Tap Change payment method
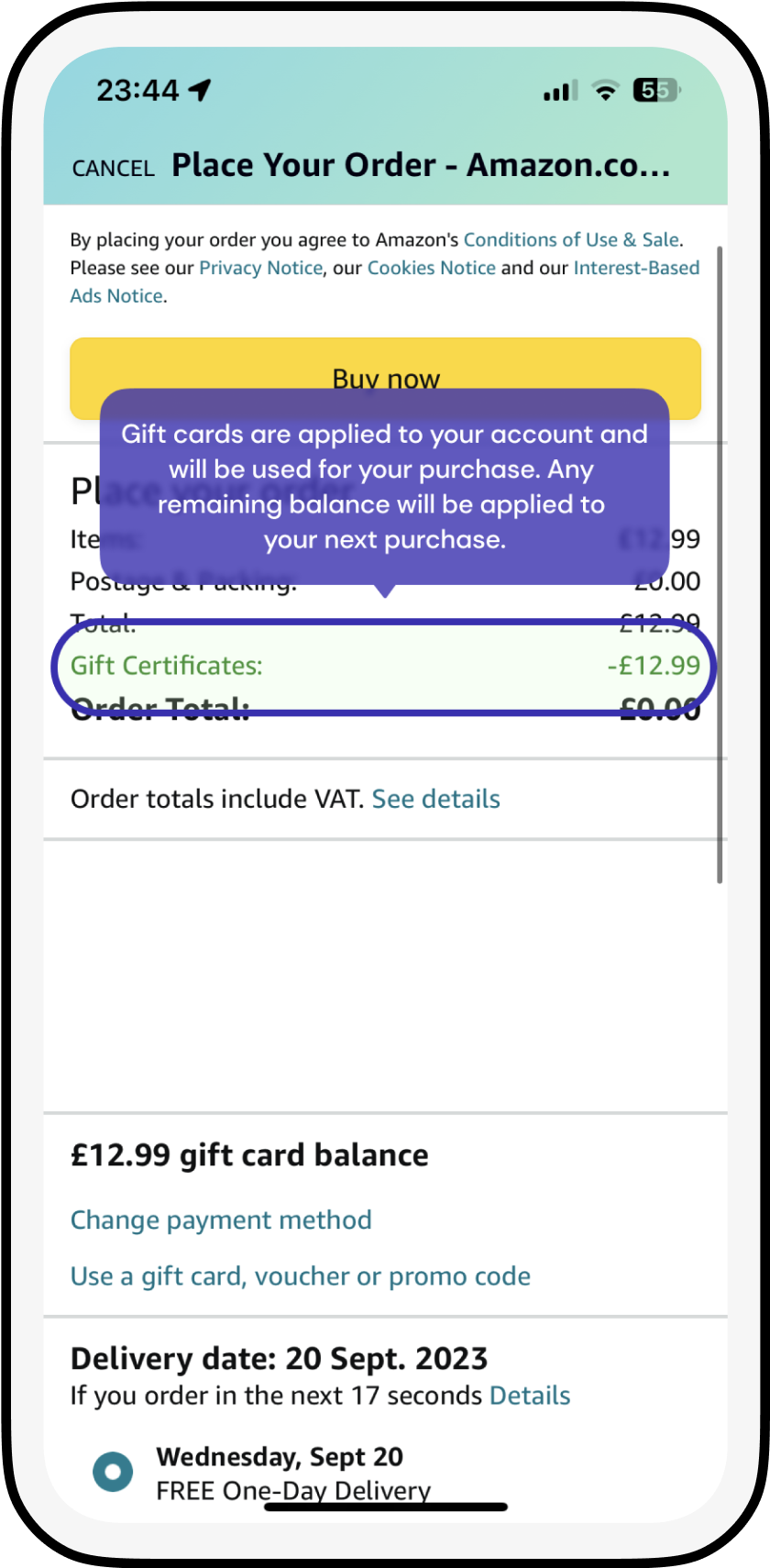This screenshot has width=770, height=1568. click(x=221, y=1220)
